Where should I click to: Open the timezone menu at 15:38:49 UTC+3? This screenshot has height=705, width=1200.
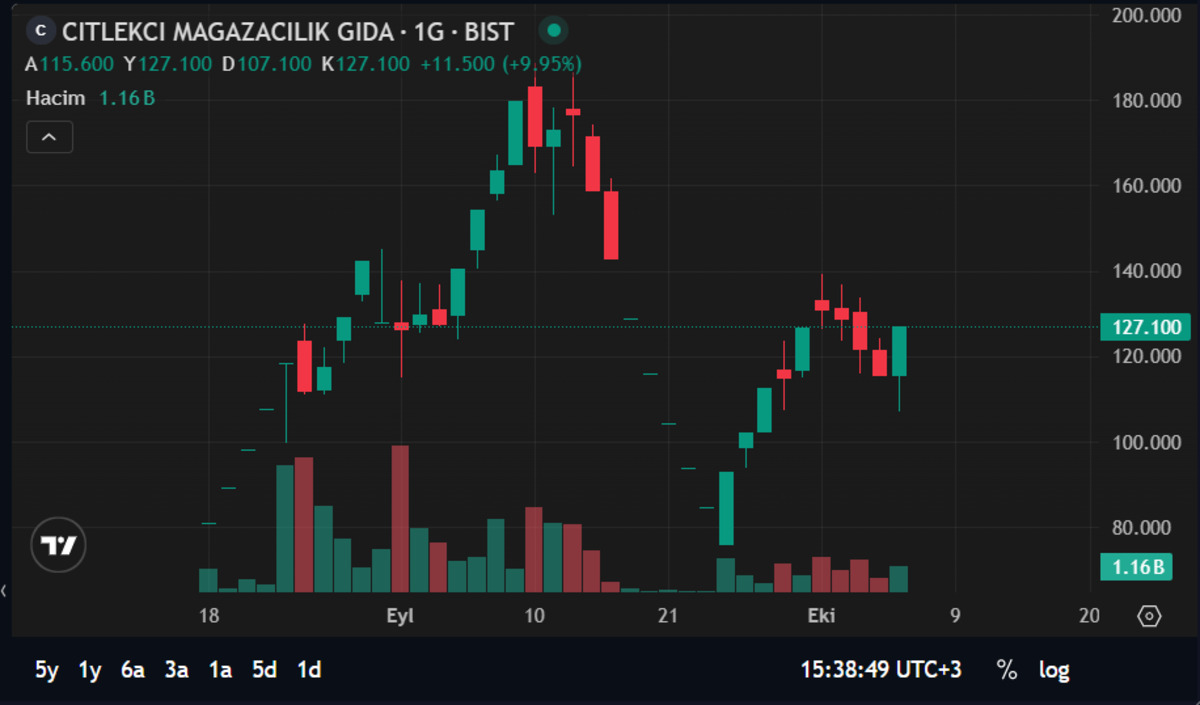pos(881,670)
